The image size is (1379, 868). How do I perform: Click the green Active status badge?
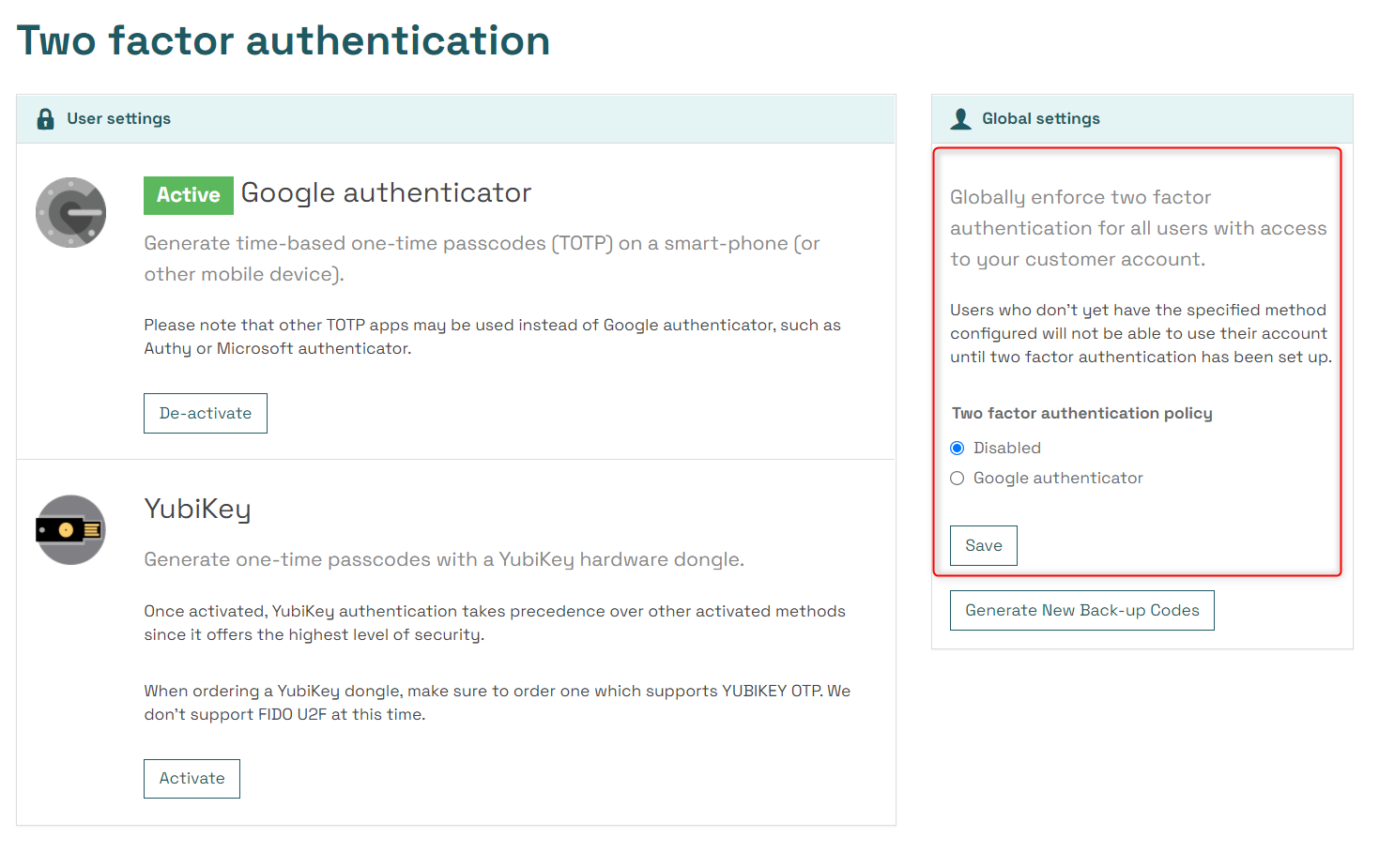[x=189, y=195]
